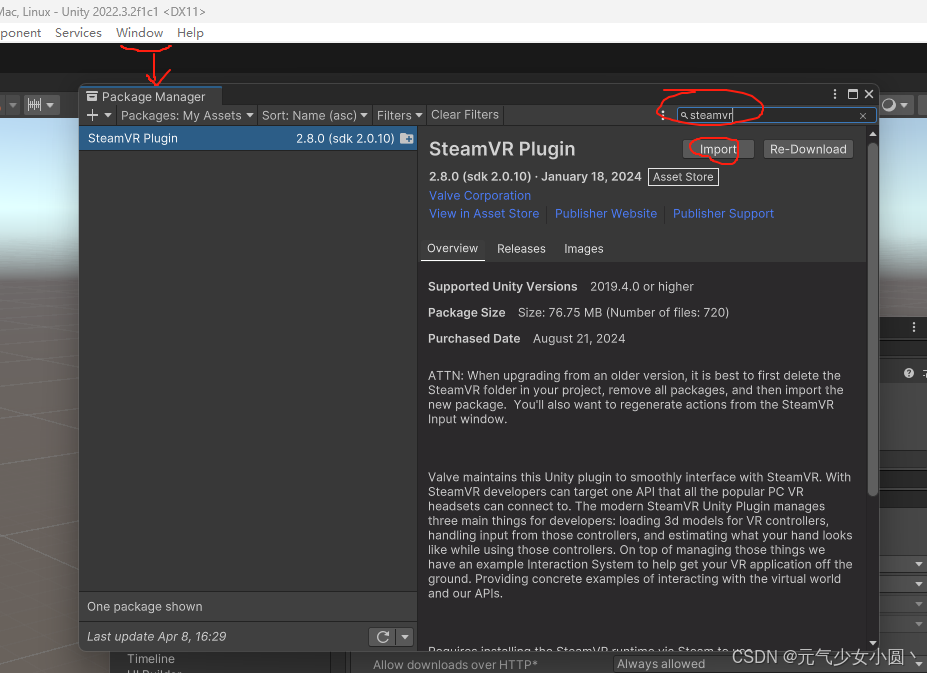
Task: Open the Valve Corporation publisher link
Action: tap(480, 195)
